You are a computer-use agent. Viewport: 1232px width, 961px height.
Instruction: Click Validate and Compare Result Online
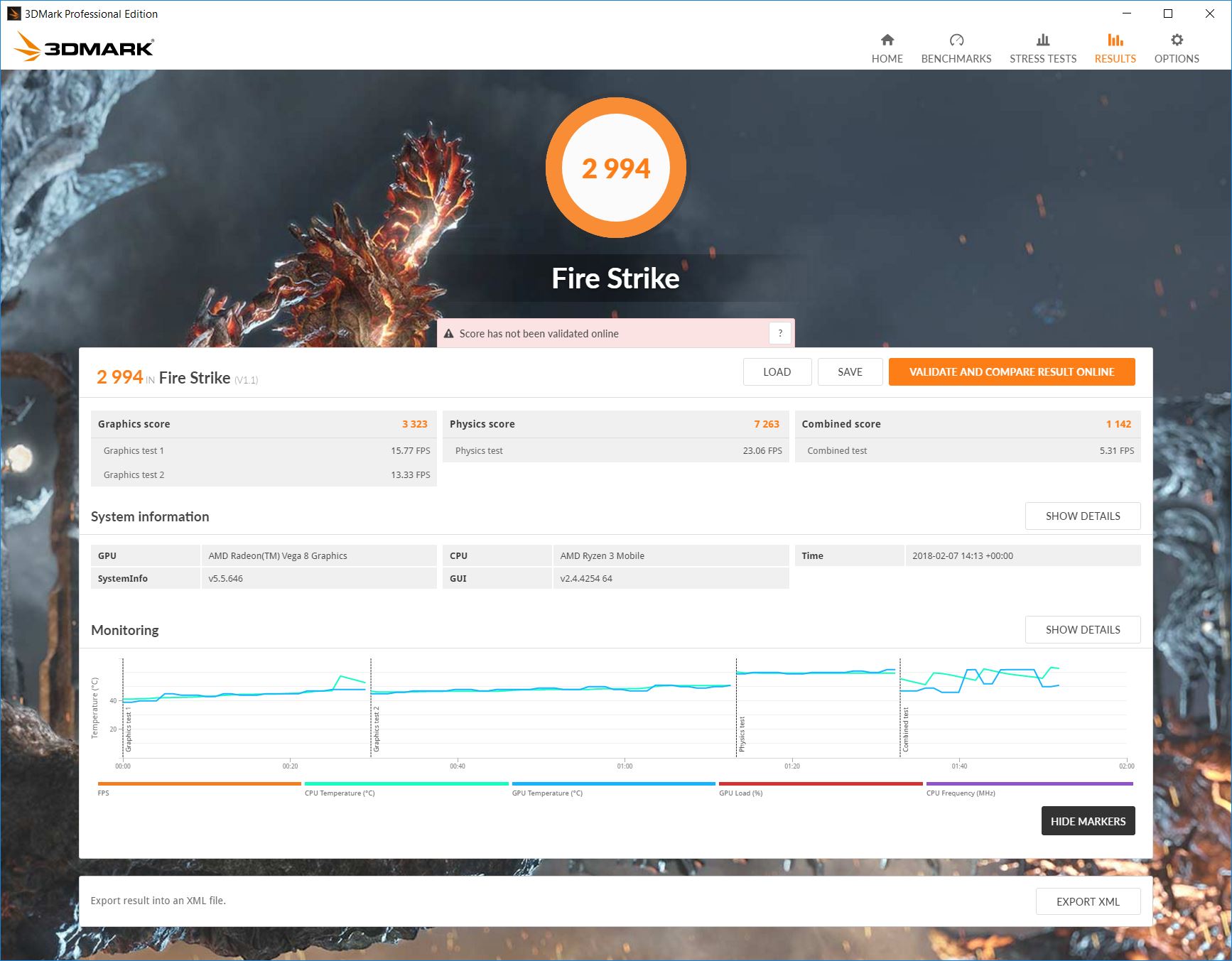[1011, 372]
